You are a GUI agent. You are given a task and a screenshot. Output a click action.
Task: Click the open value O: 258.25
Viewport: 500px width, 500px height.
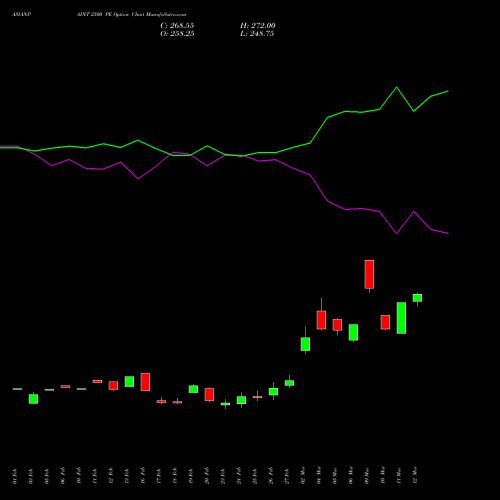point(177,34)
